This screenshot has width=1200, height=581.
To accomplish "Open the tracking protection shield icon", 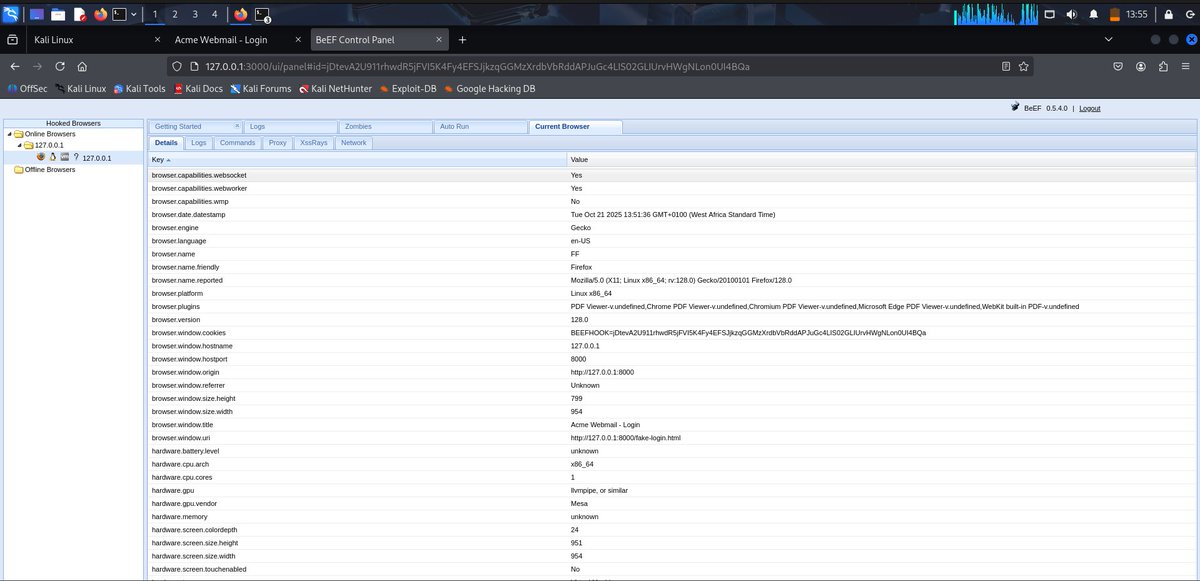I will point(178,66).
